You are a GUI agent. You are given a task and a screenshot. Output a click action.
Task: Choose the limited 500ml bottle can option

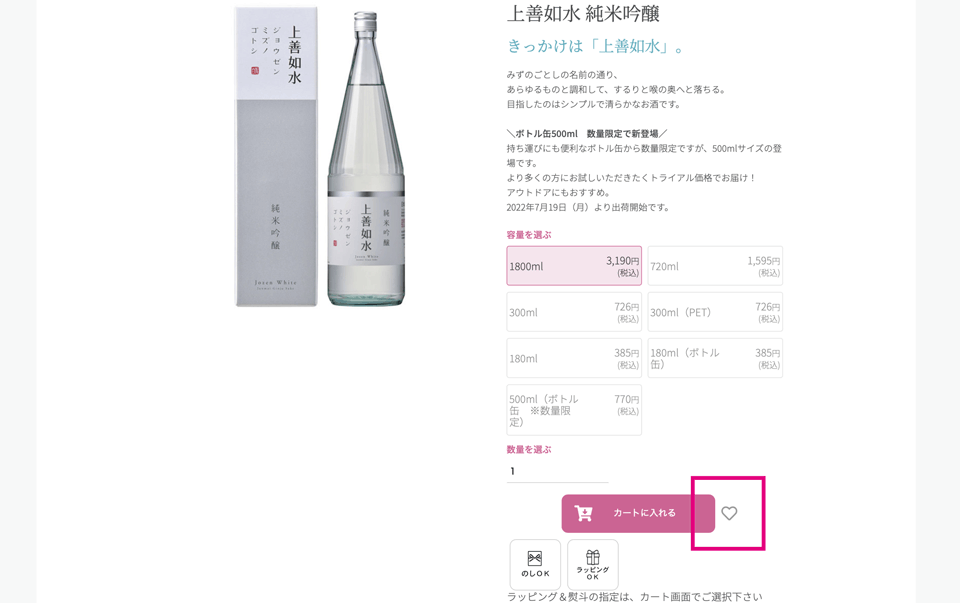click(574, 410)
